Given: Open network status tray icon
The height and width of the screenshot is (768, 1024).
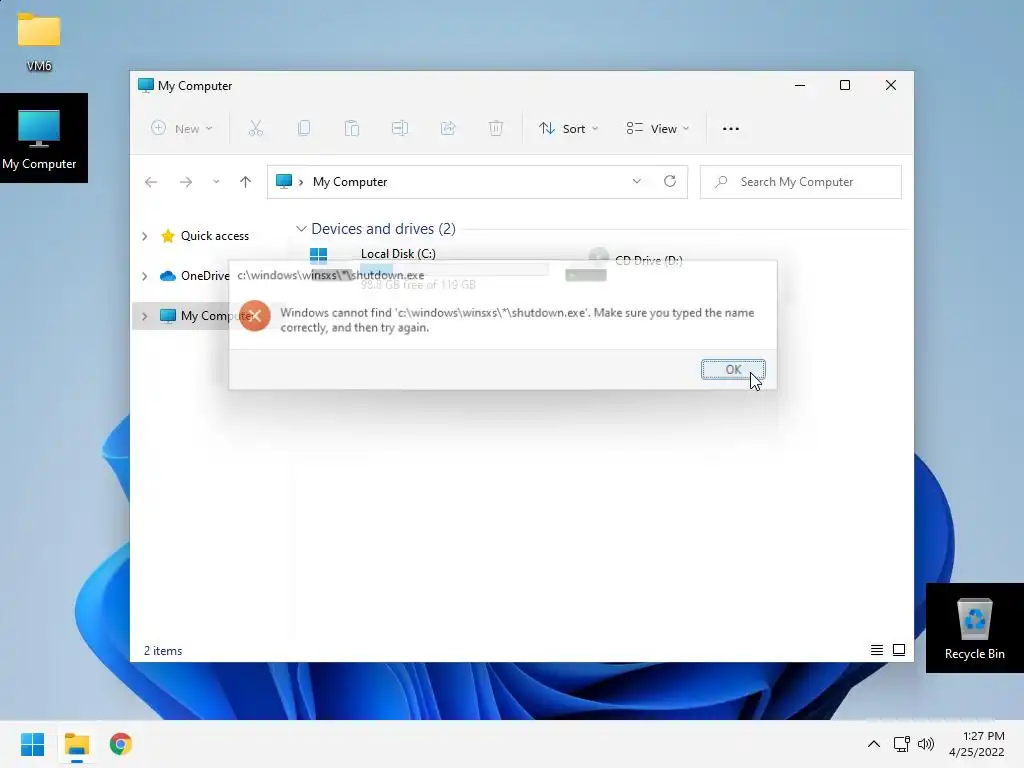Looking at the screenshot, I should pos(902,744).
